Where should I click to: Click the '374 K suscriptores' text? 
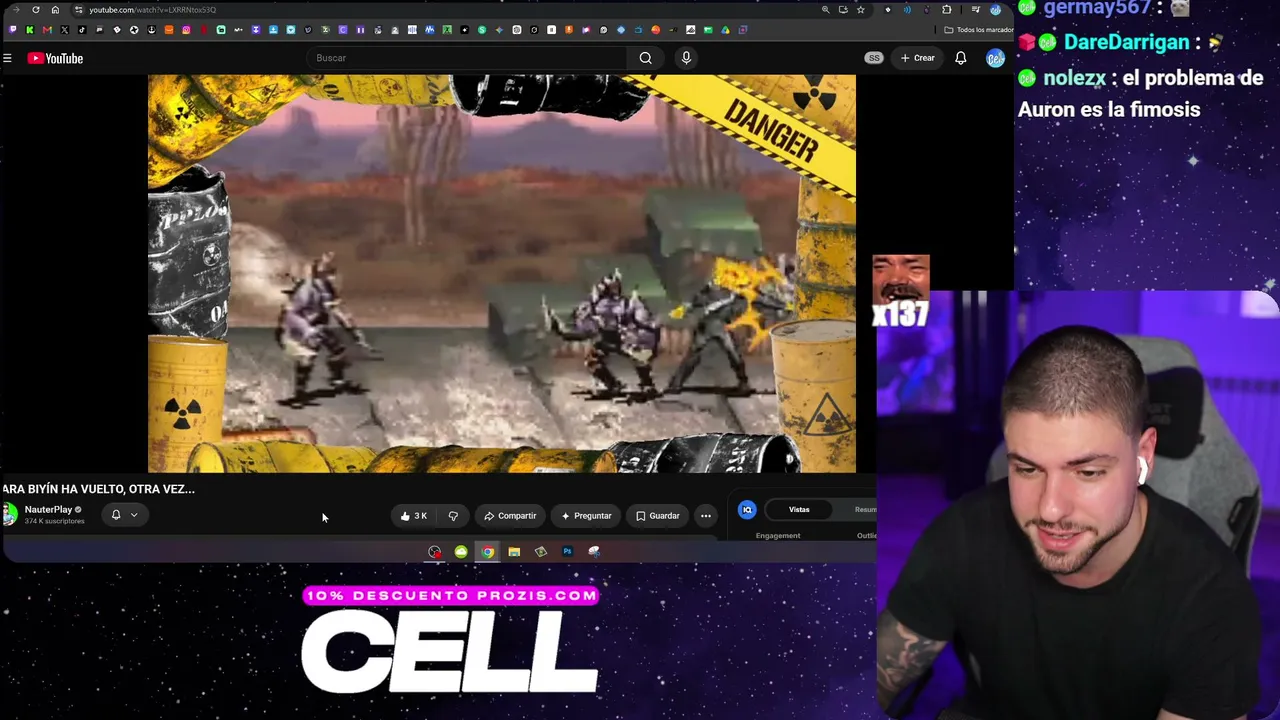coord(54,521)
